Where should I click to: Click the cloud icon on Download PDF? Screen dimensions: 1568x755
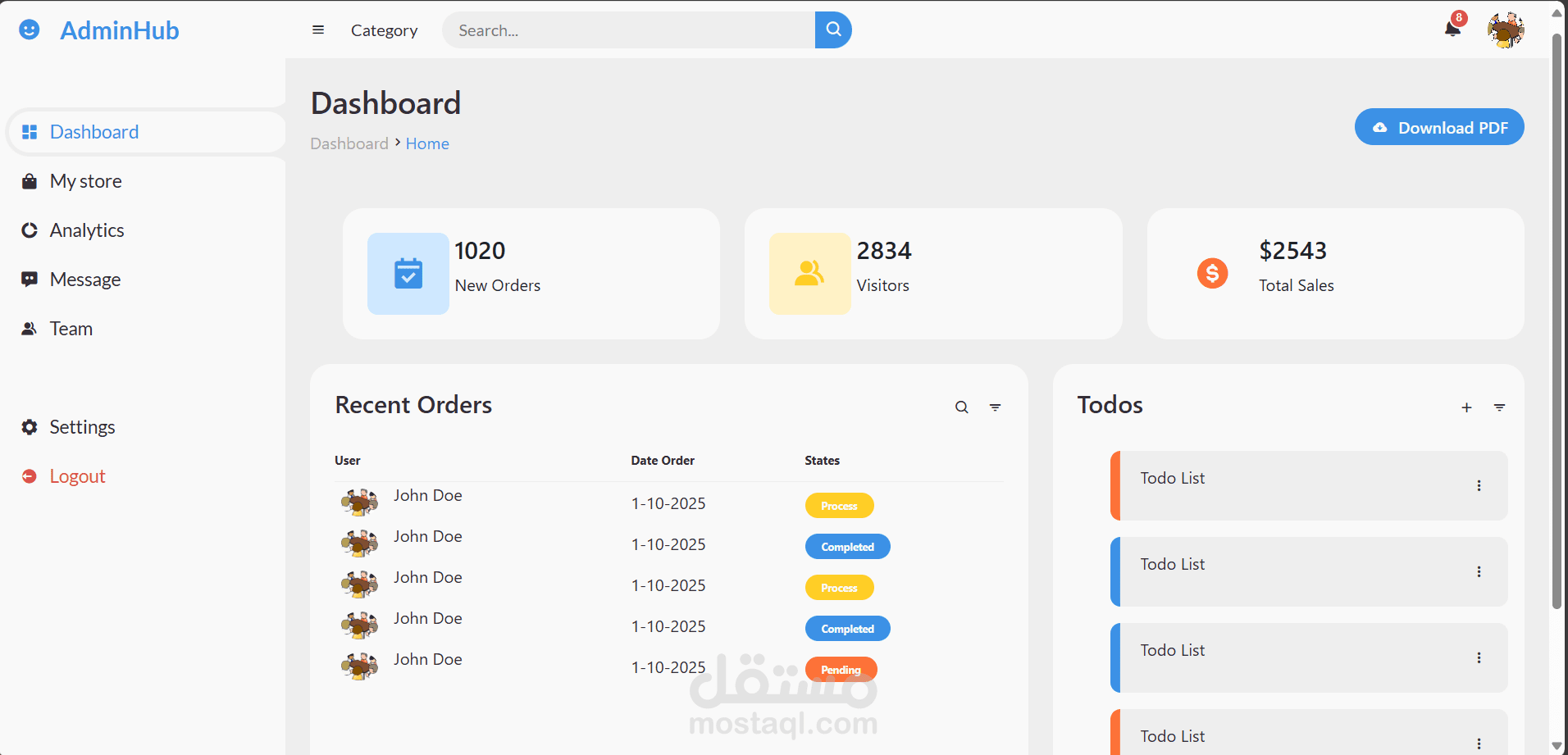tap(1380, 128)
